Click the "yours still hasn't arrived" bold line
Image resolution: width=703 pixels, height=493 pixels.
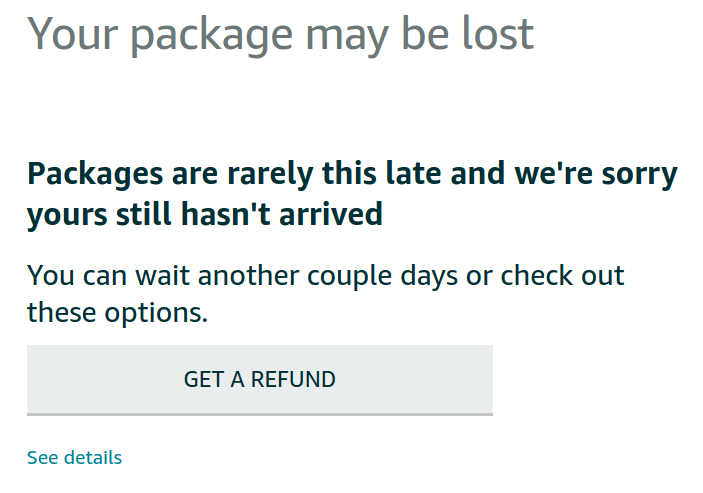(205, 214)
